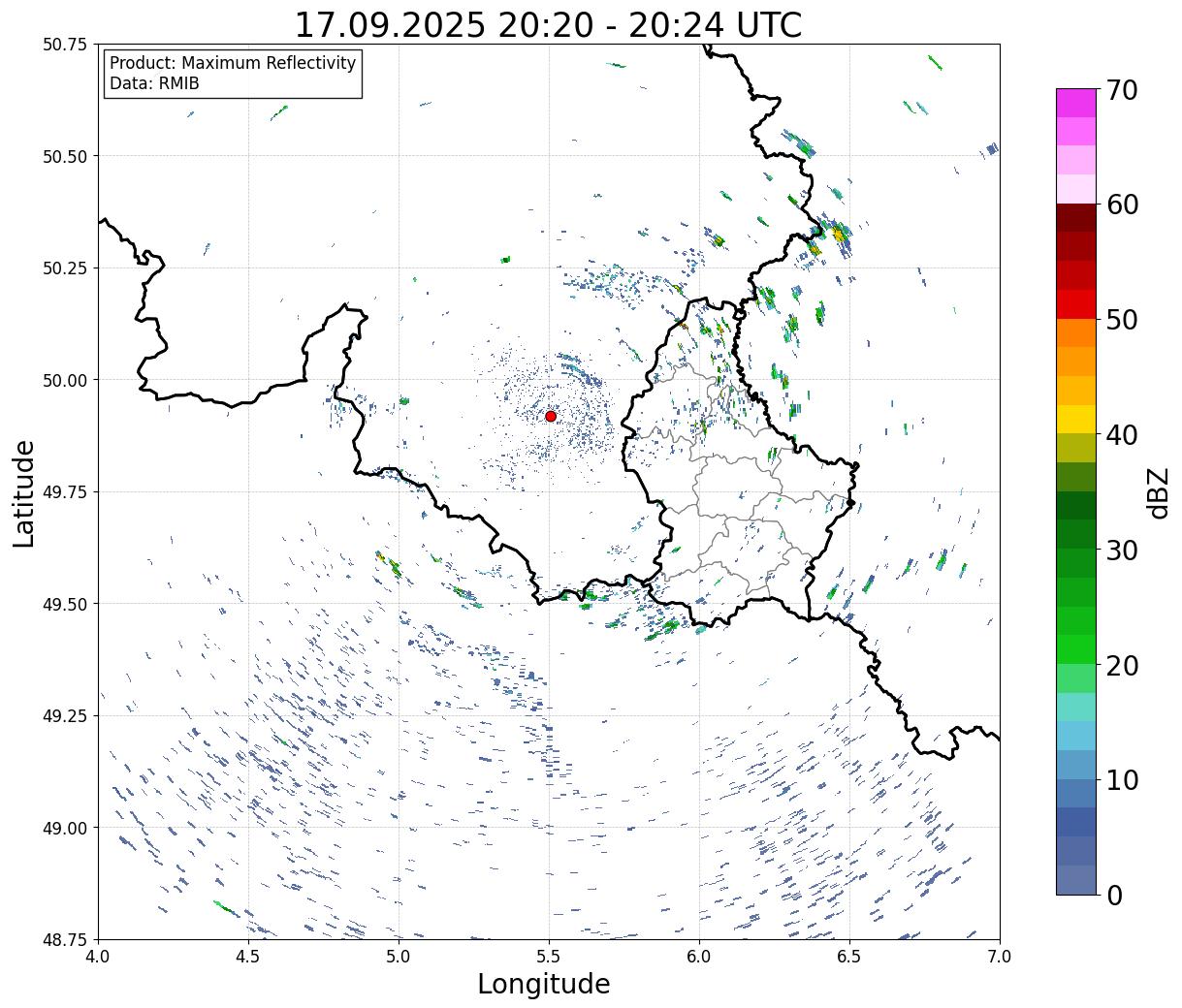This screenshot has width=1182, height=1008.
Task: Click the longitude tick label 6.0
Action: click(699, 957)
